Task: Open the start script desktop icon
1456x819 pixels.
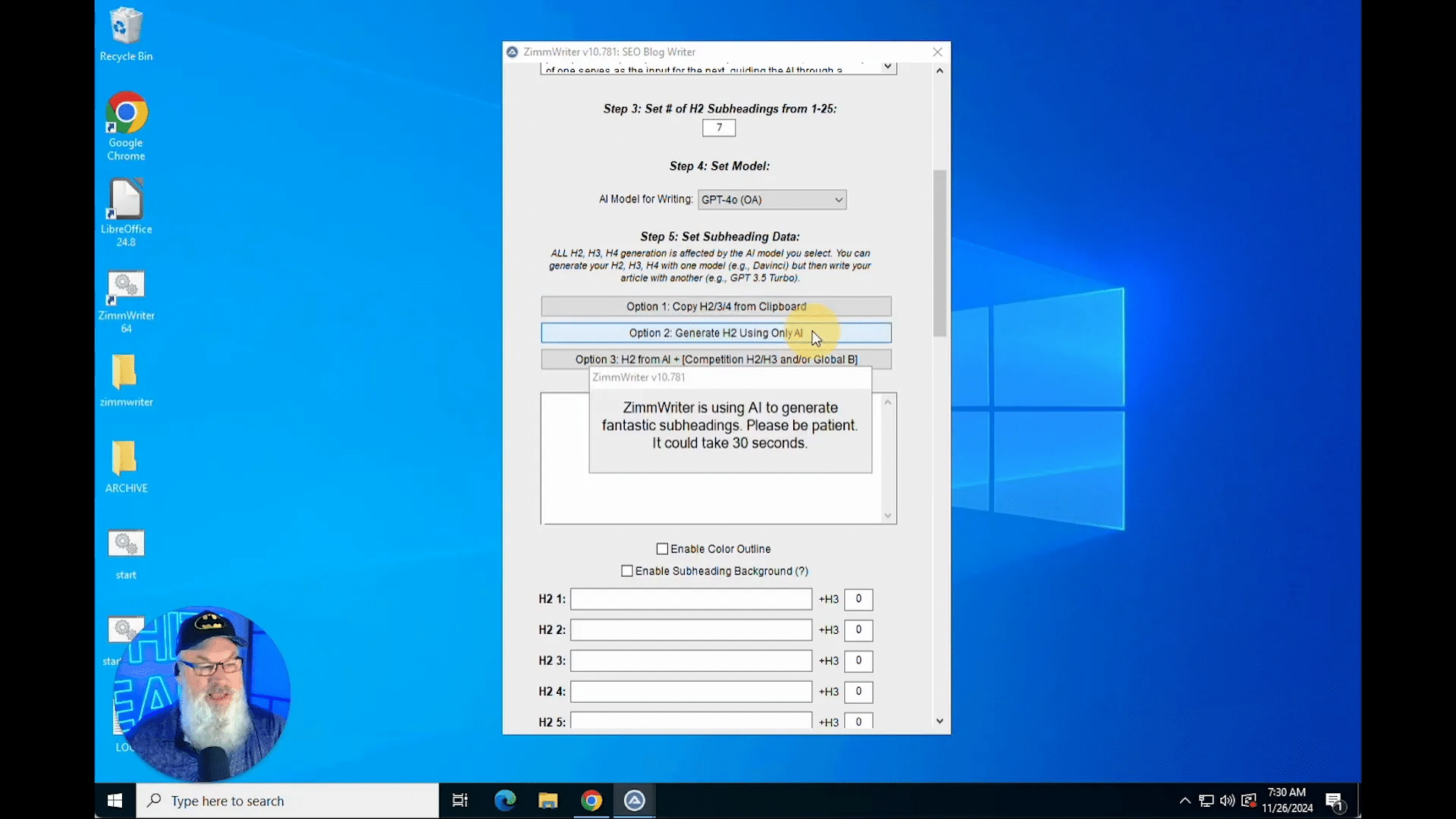Action: (x=126, y=554)
